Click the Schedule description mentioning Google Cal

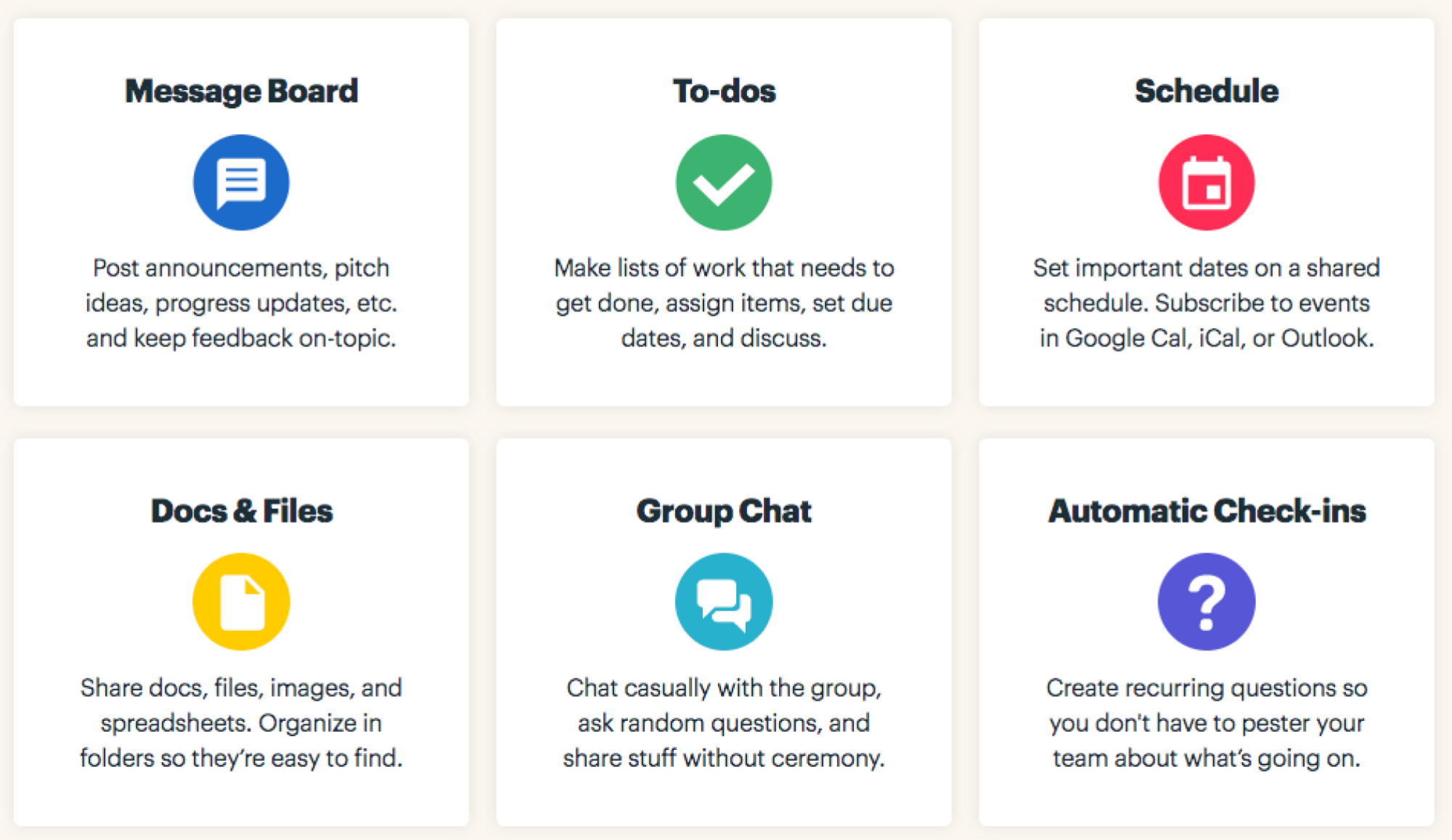(x=1207, y=303)
